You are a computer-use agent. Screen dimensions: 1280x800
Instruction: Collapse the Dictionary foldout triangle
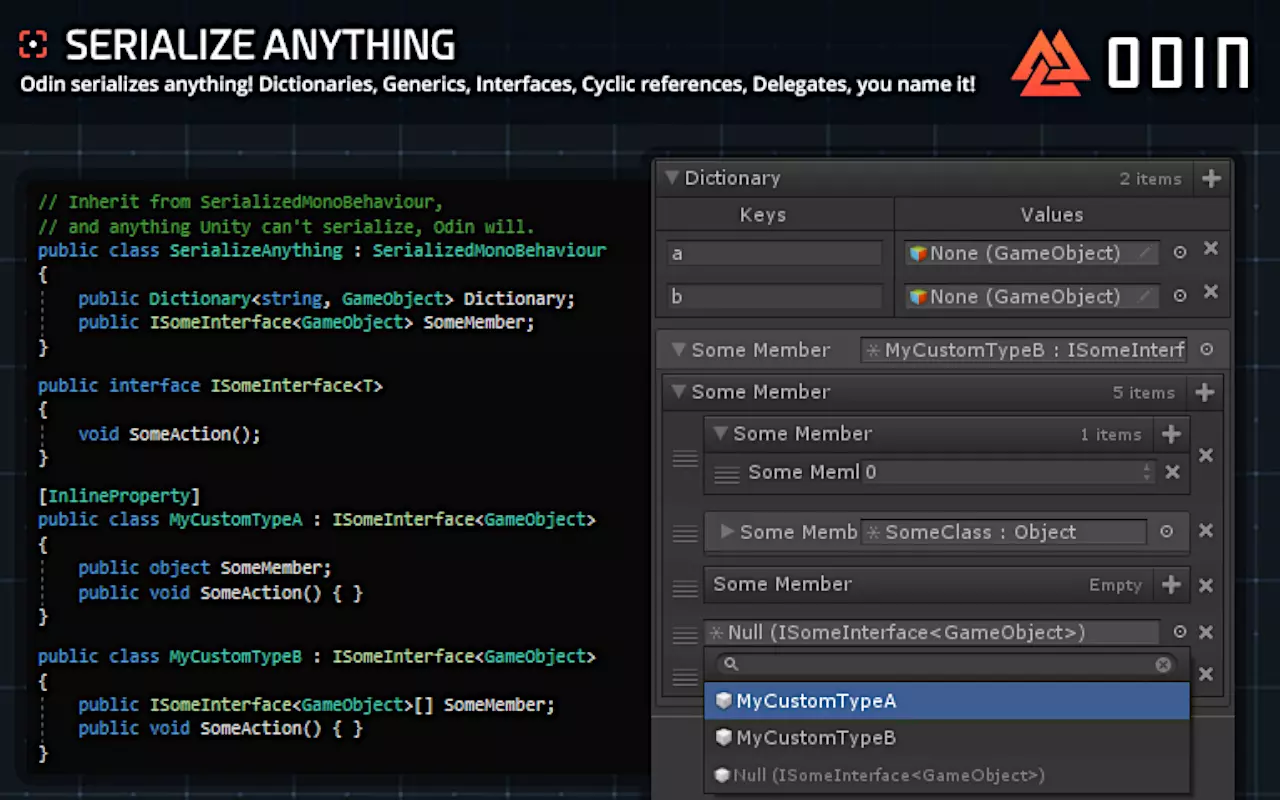tap(671, 178)
